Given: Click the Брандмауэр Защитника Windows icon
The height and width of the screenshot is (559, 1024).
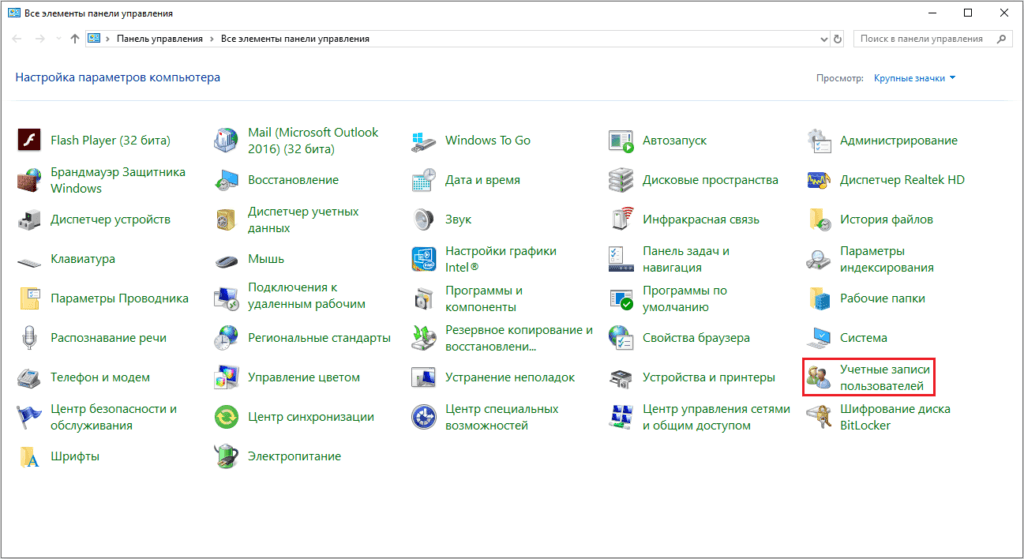Looking at the screenshot, I should (29, 180).
